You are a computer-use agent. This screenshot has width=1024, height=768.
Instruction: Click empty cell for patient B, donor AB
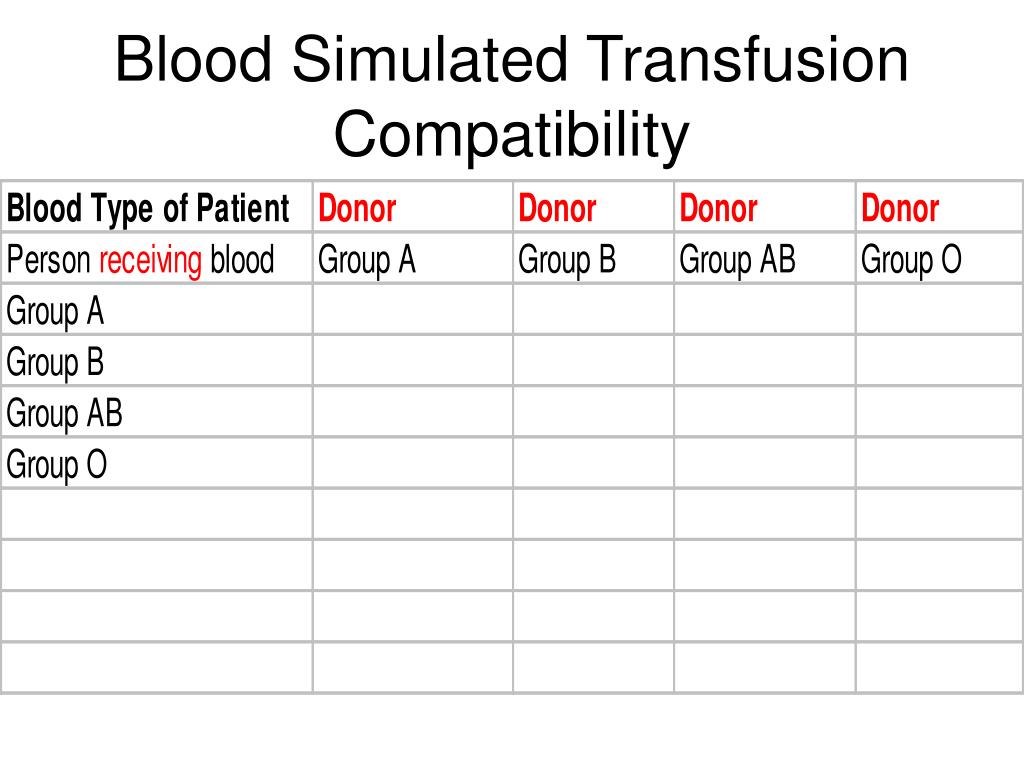tap(765, 360)
